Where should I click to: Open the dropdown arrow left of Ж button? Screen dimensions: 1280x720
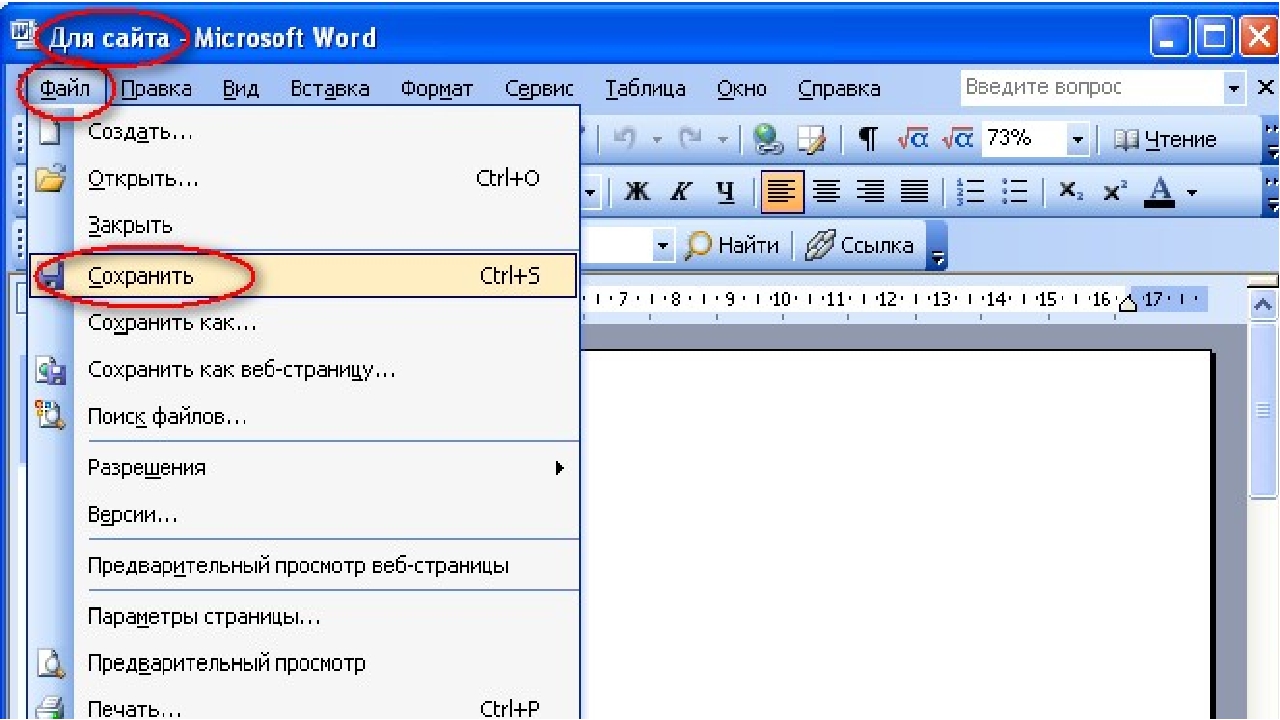click(590, 191)
